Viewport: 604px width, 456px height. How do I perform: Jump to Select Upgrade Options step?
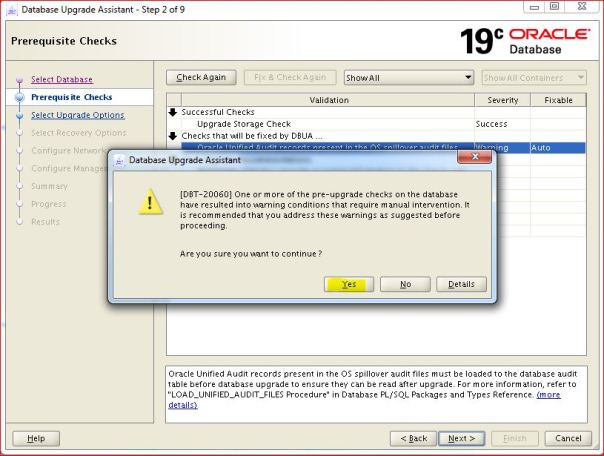coord(78,115)
